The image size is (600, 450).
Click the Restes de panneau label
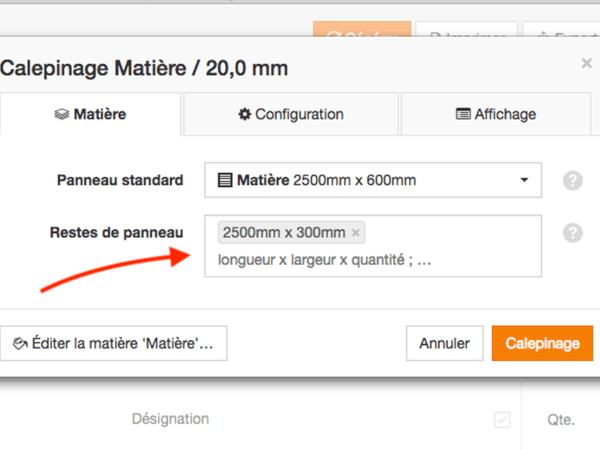click(116, 233)
